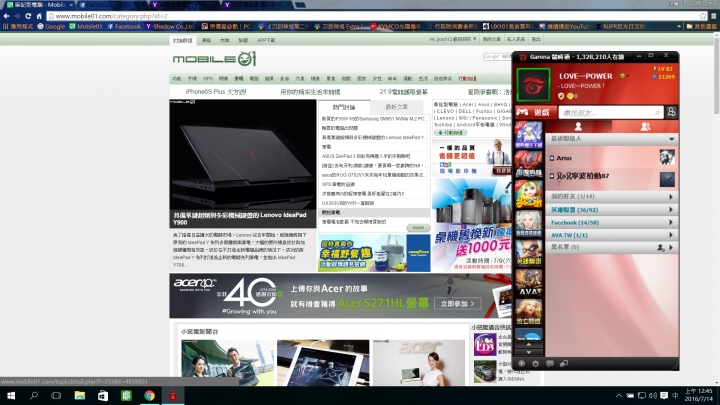Expand the blacklist (0) group
The image size is (720, 405).
click(x=612, y=247)
